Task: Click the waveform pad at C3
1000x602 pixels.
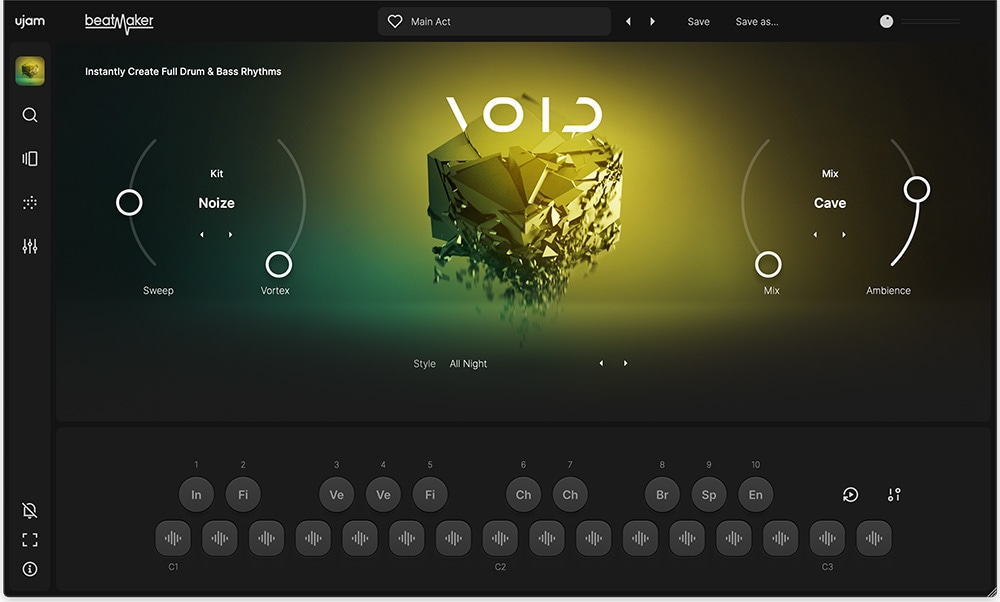Action: pyautogui.click(x=827, y=538)
